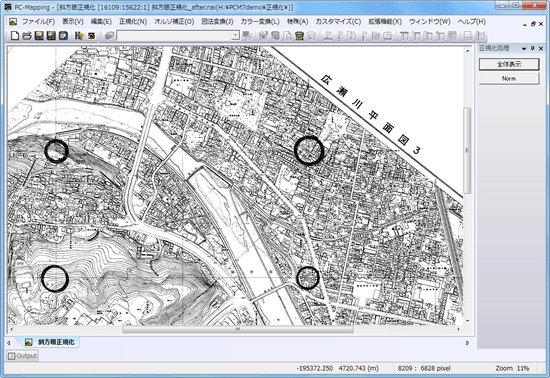Click the first floppy disk save icon
This screenshot has width=550, height=378.
[x=39, y=35]
